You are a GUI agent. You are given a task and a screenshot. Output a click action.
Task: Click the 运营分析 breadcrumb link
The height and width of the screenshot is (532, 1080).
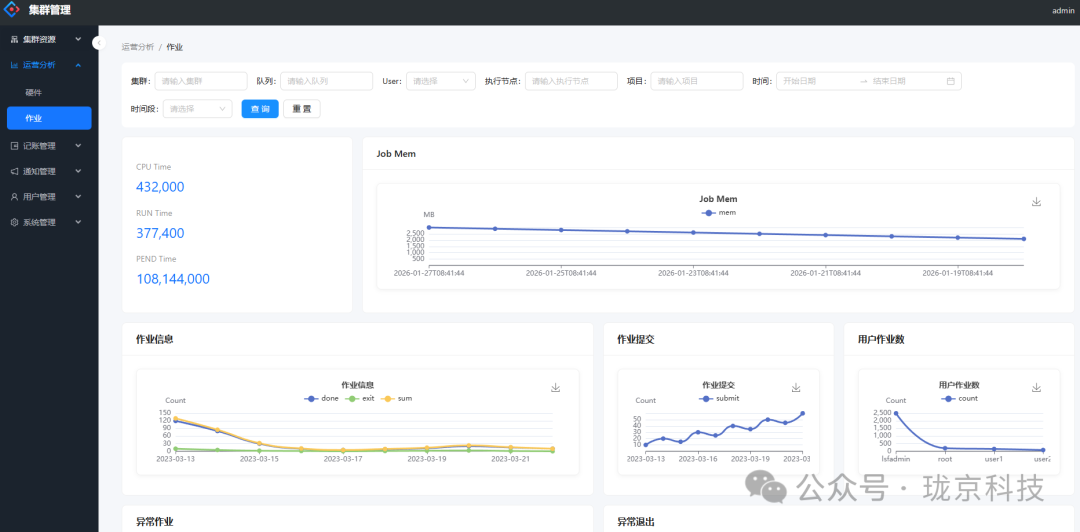tap(138, 47)
